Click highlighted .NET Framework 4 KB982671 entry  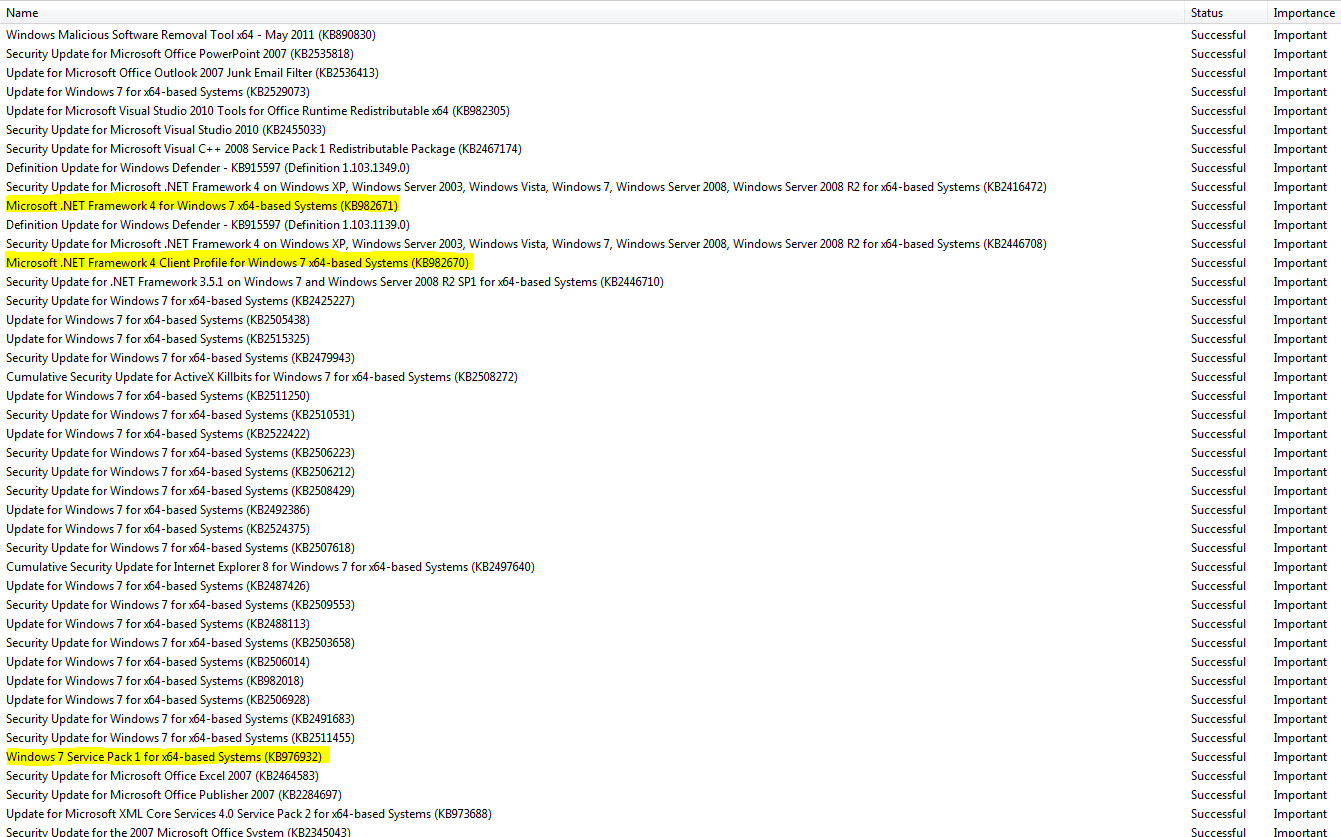[x=201, y=206]
